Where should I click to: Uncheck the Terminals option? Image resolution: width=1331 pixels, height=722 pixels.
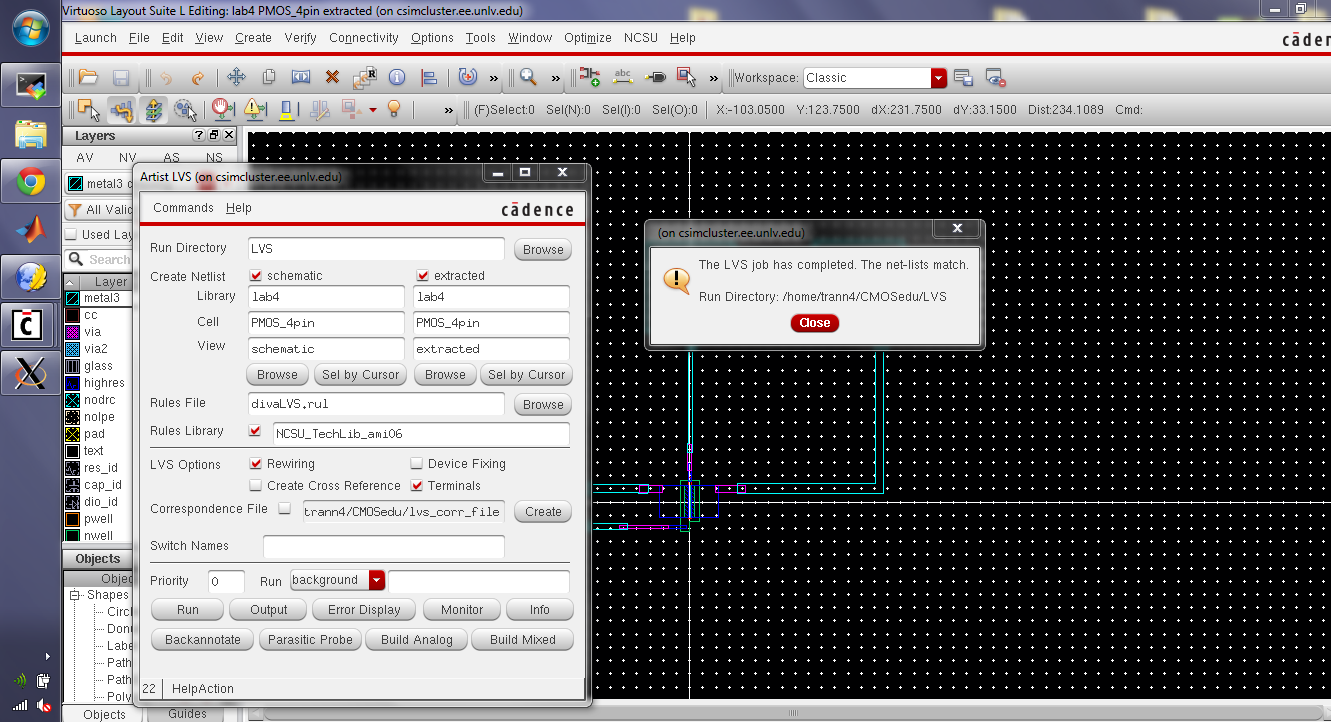[417, 485]
